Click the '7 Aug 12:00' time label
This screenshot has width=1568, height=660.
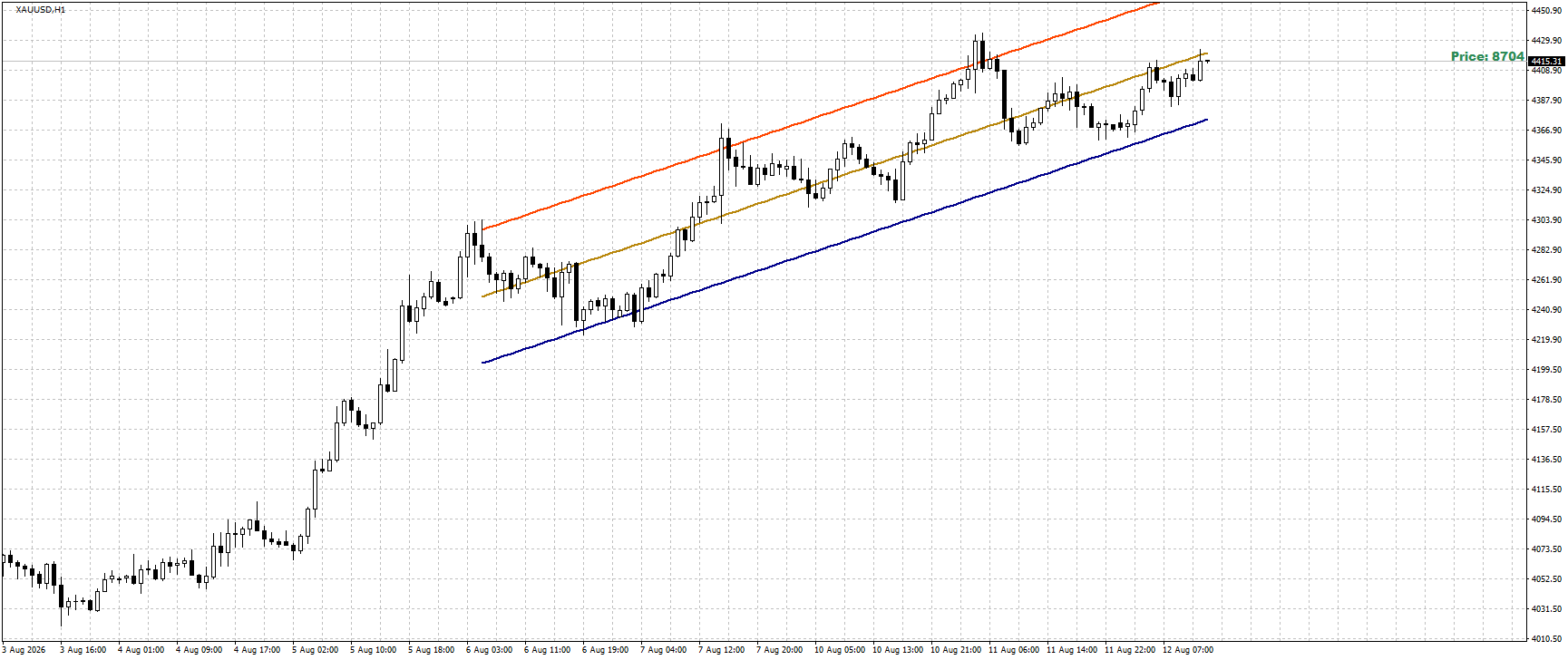point(722,650)
